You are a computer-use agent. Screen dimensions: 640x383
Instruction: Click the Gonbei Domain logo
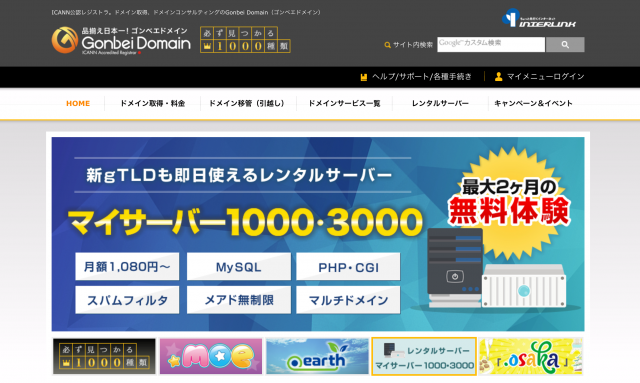pyautogui.click(x=121, y=40)
